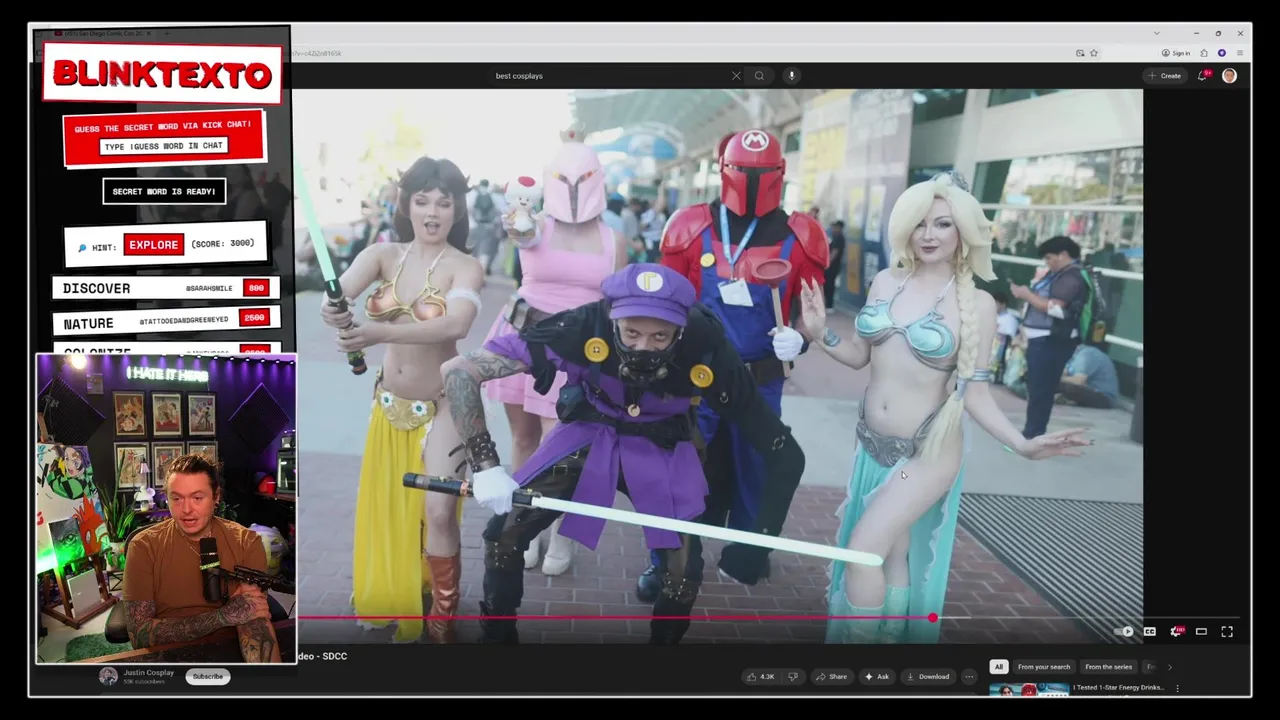Open the browser hamburger menu
Viewport: 1280px width, 720px height.
click(1240, 53)
